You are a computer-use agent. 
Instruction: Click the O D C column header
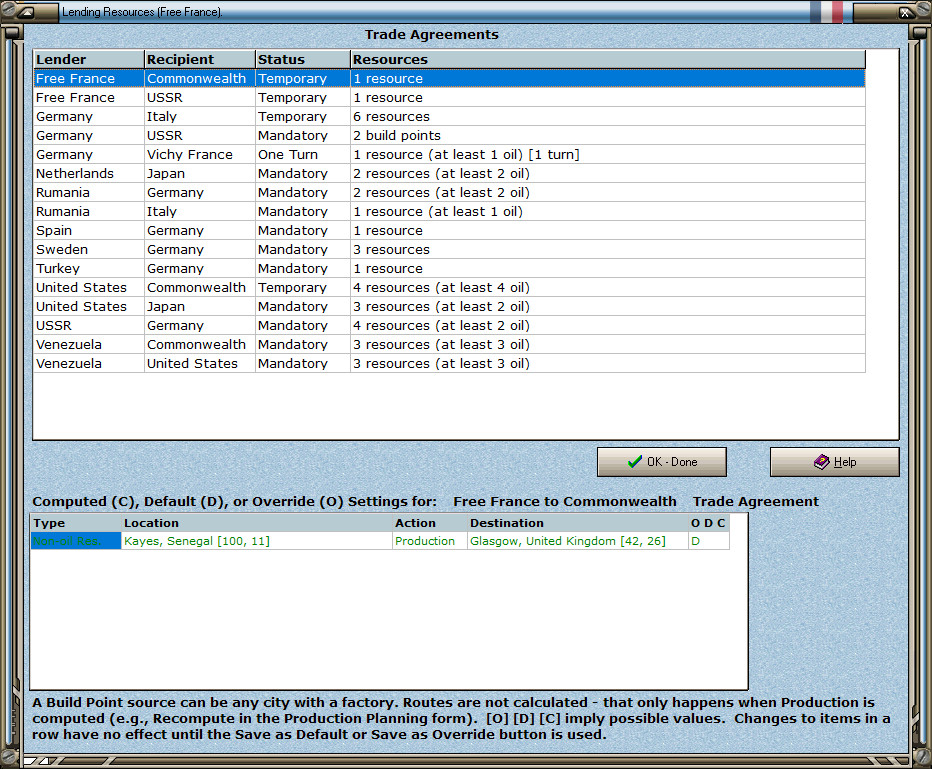coord(709,523)
